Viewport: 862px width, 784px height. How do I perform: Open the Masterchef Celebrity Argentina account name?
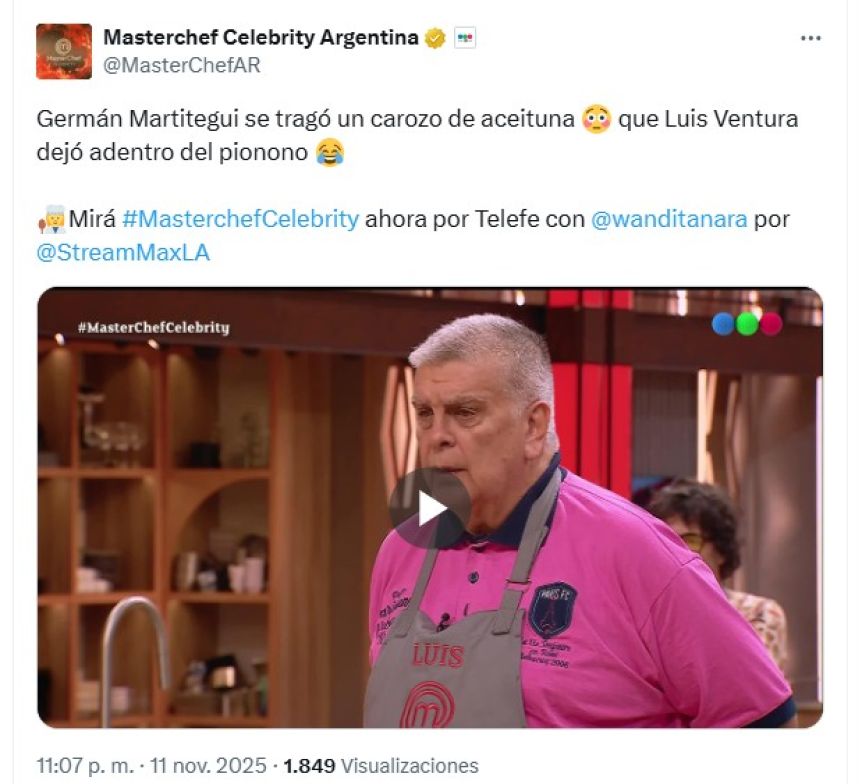pos(261,37)
